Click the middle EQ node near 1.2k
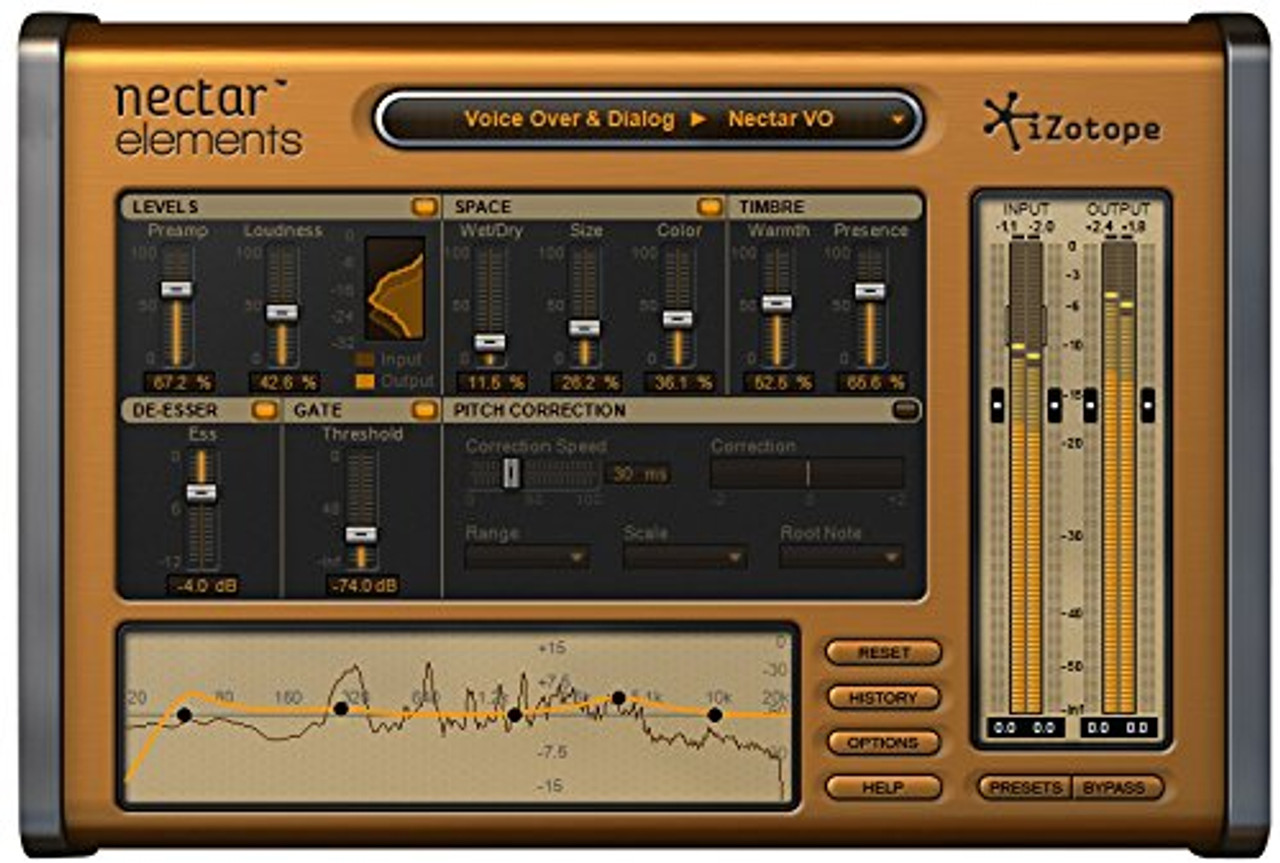The image size is (1280, 863). click(x=514, y=714)
